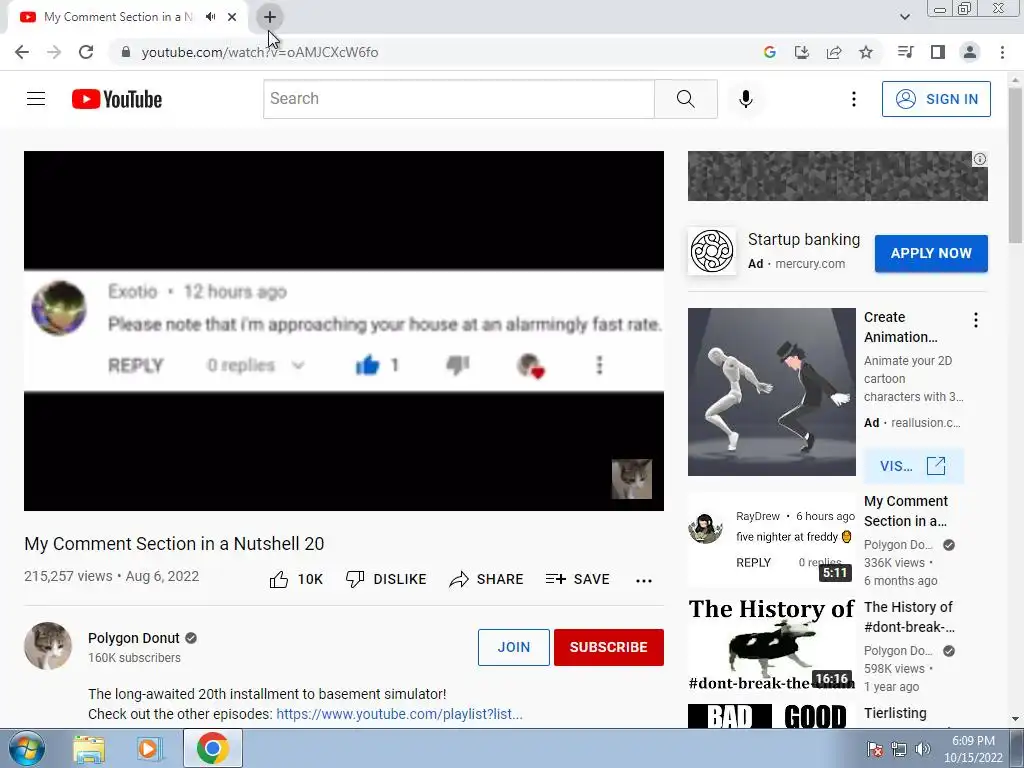Click the Mercury ad logo

[712, 251]
